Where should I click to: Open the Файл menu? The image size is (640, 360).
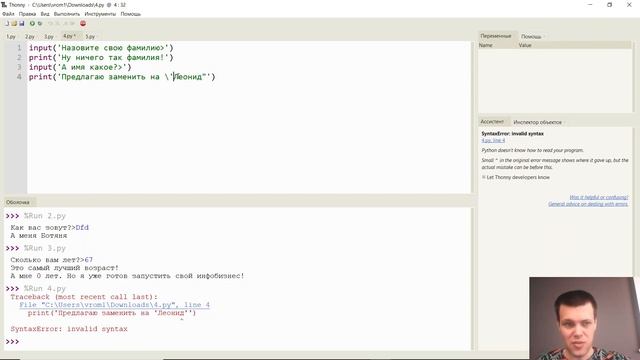[x=8, y=14]
